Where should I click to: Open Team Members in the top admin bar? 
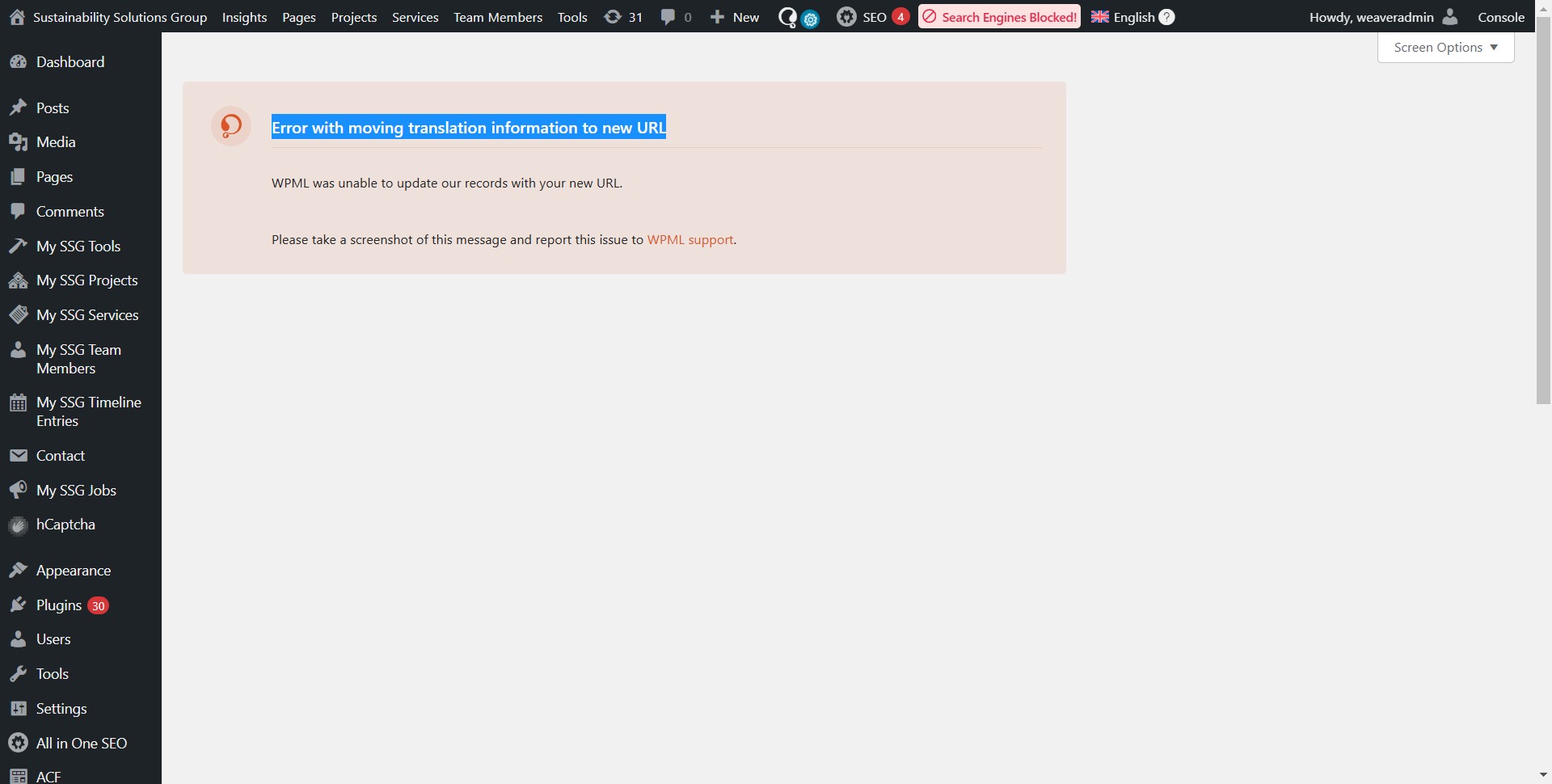tap(498, 17)
